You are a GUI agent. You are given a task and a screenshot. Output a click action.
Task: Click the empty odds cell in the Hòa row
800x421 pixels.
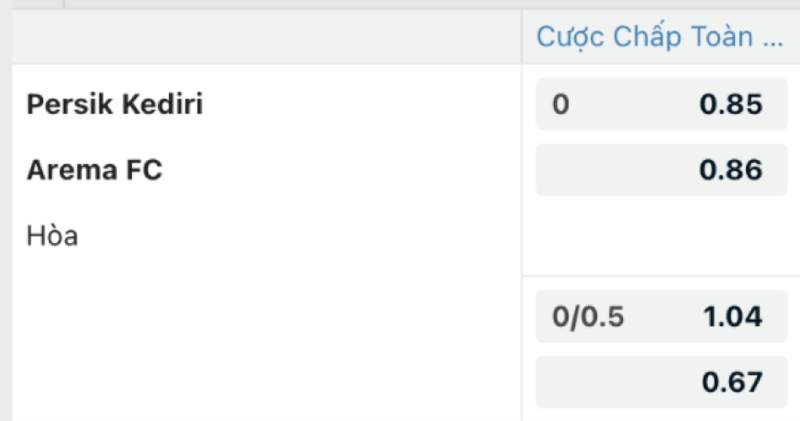[659, 236]
